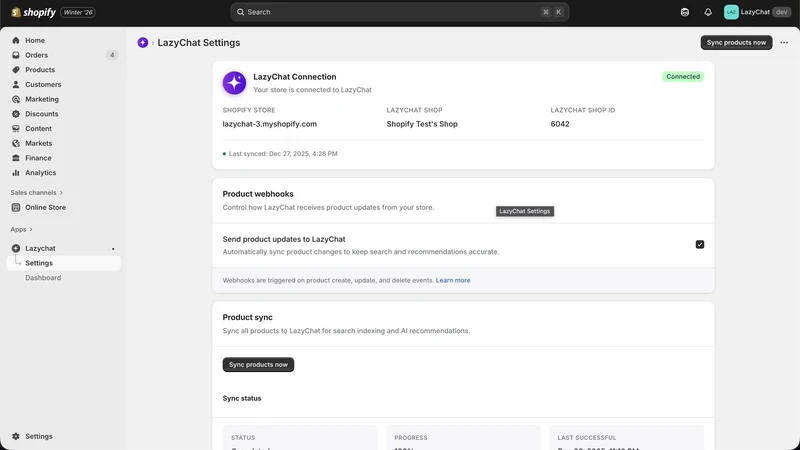Viewport: 800px width, 450px height.
Task: Click Sync products now under Product sync
Action: coord(258,365)
